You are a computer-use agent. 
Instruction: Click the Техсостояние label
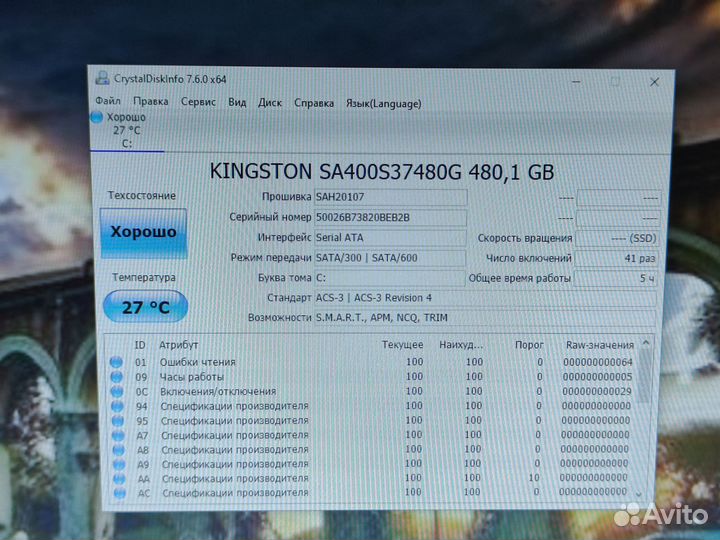point(142,196)
